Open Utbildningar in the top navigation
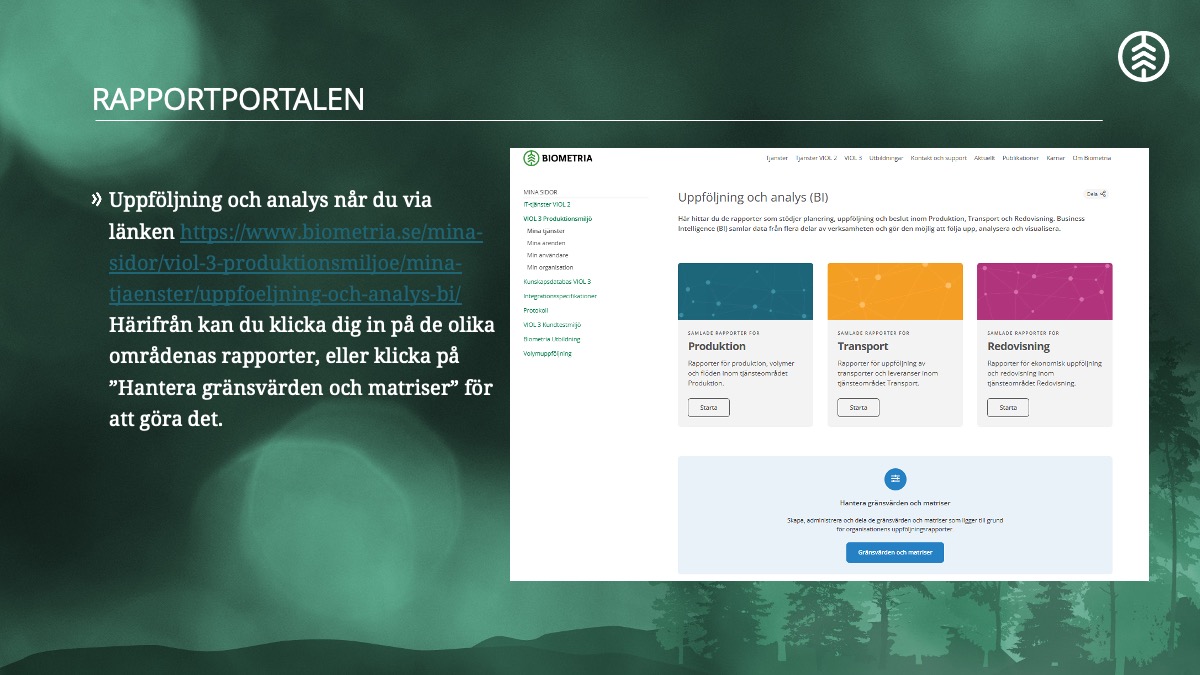The image size is (1200, 675). pos(886,158)
